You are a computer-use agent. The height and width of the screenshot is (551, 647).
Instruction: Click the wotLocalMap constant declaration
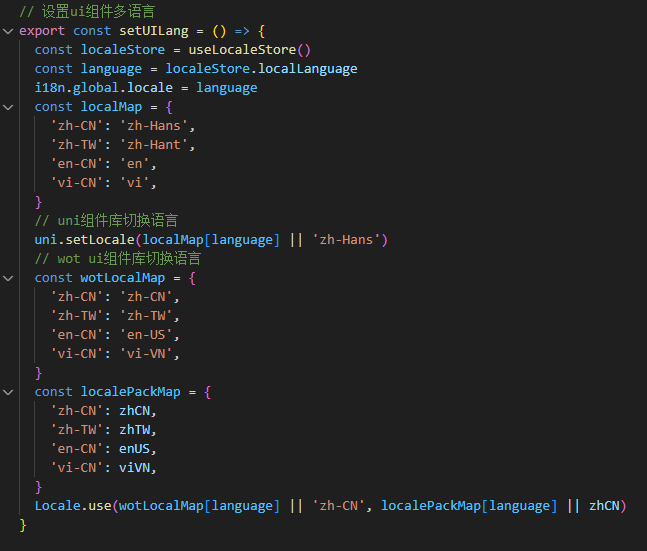(x=123, y=278)
